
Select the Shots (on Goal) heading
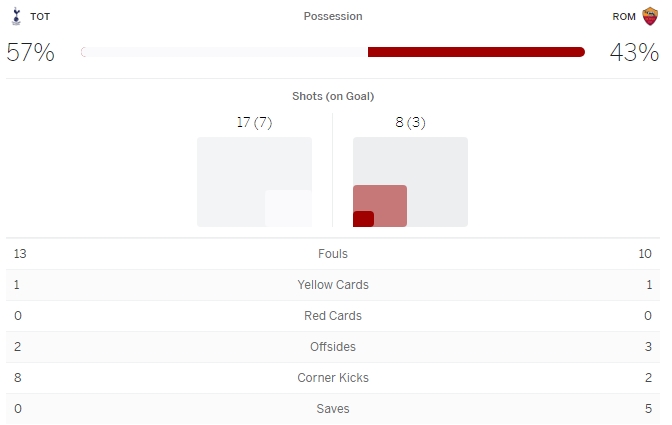pyautogui.click(x=333, y=96)
